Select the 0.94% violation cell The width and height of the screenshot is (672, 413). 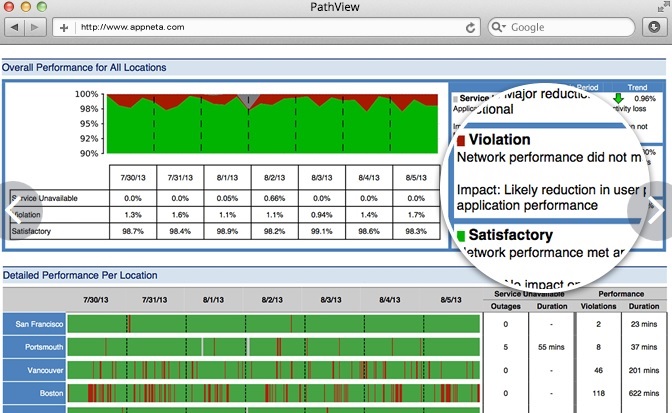tap(321, 215)
